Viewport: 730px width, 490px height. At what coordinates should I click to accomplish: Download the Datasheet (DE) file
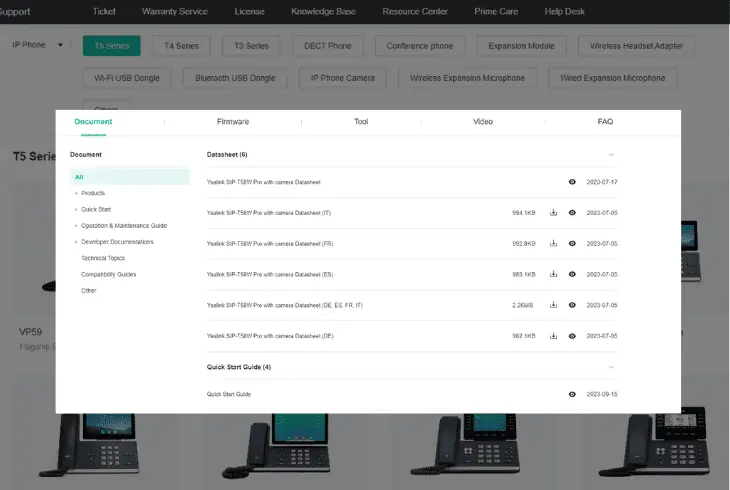tap(553, 335)
